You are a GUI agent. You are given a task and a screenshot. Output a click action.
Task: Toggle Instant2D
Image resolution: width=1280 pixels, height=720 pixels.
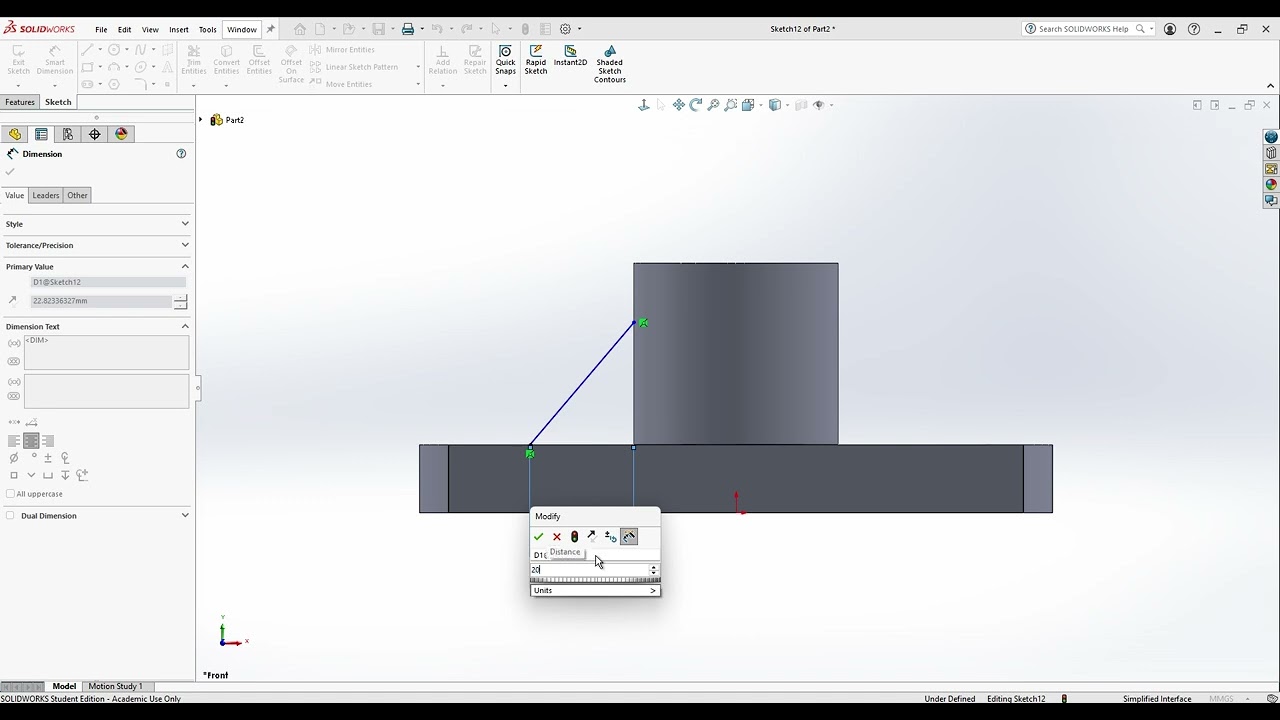coord(570,56)
